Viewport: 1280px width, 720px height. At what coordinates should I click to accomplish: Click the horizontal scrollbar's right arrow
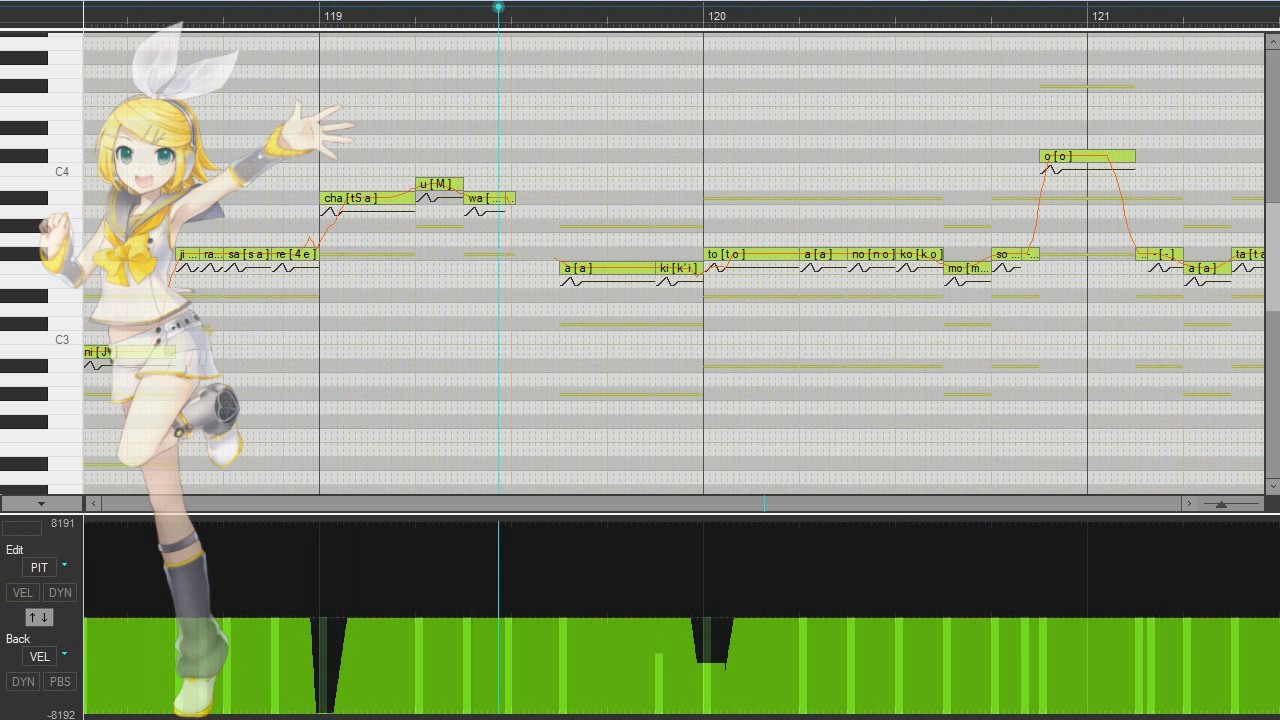(1189, 504)
